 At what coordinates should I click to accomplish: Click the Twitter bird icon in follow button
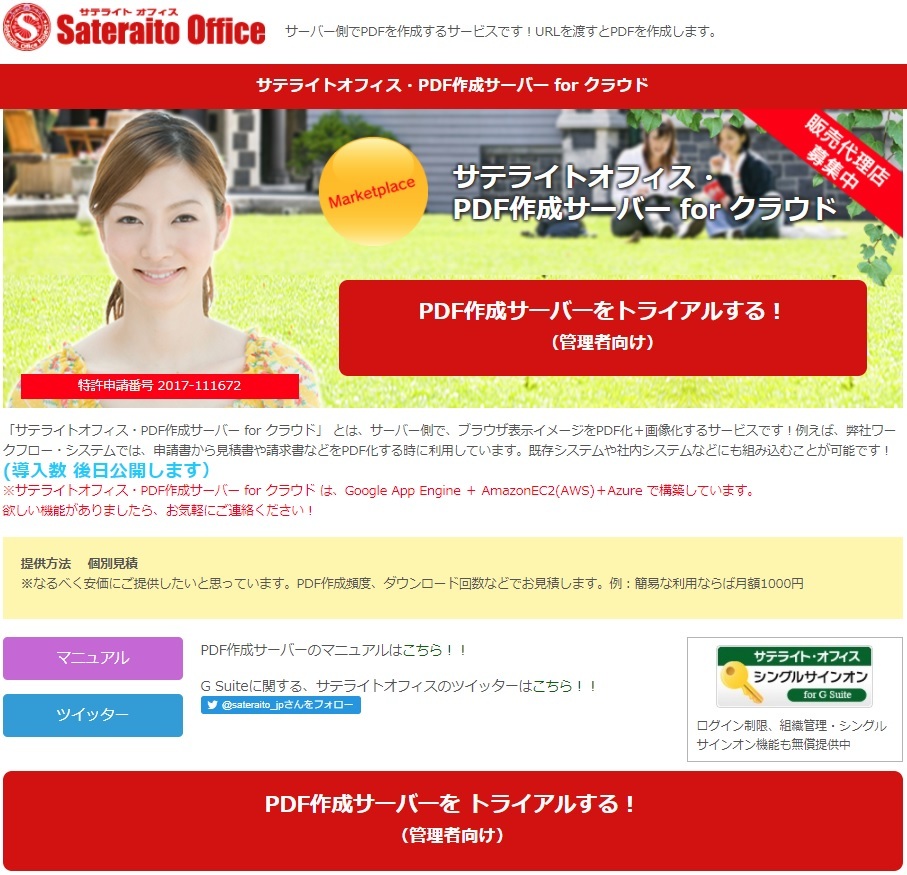coord(212,705)
